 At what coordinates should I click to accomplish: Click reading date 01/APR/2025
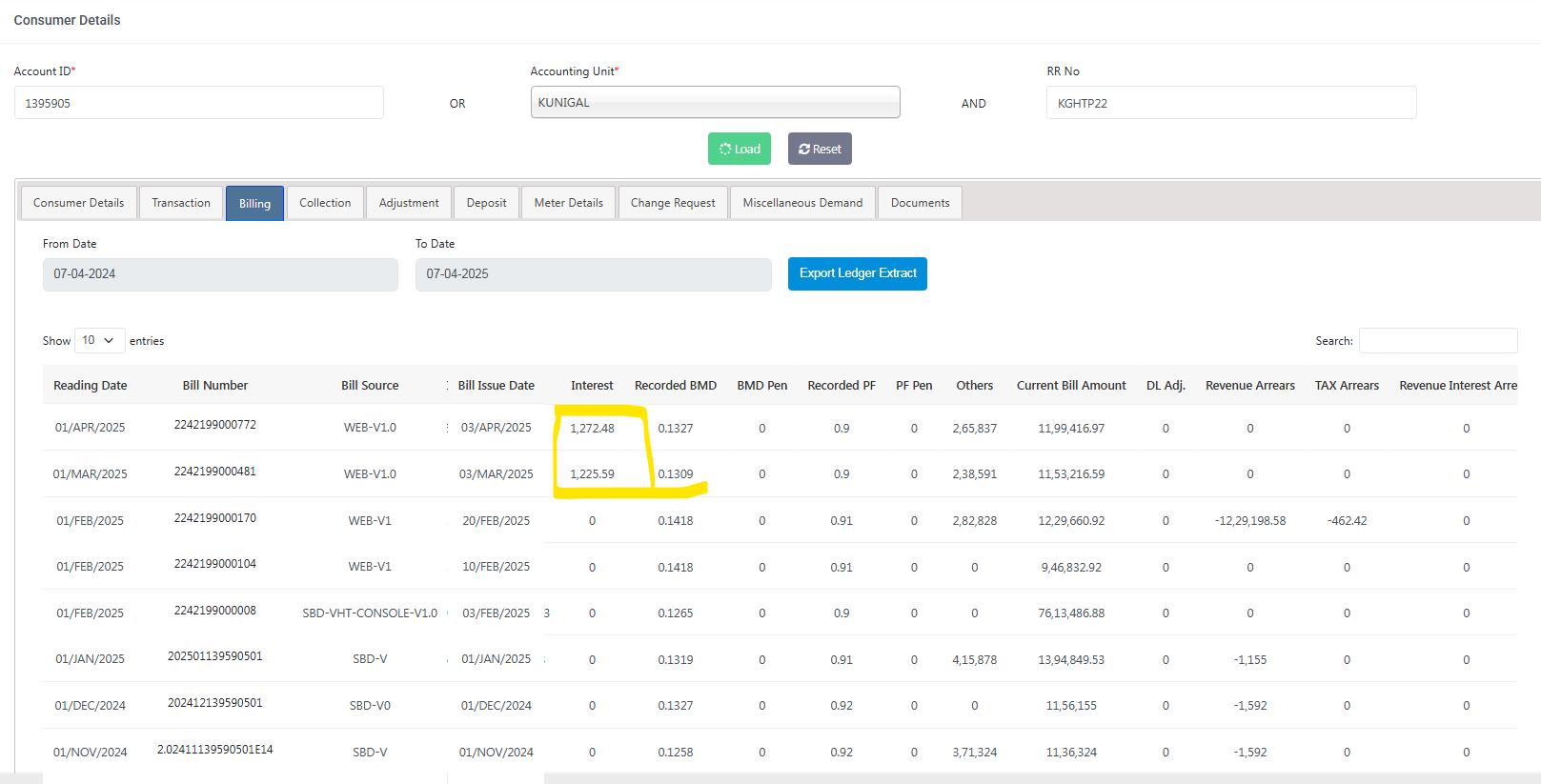point(90,428)
